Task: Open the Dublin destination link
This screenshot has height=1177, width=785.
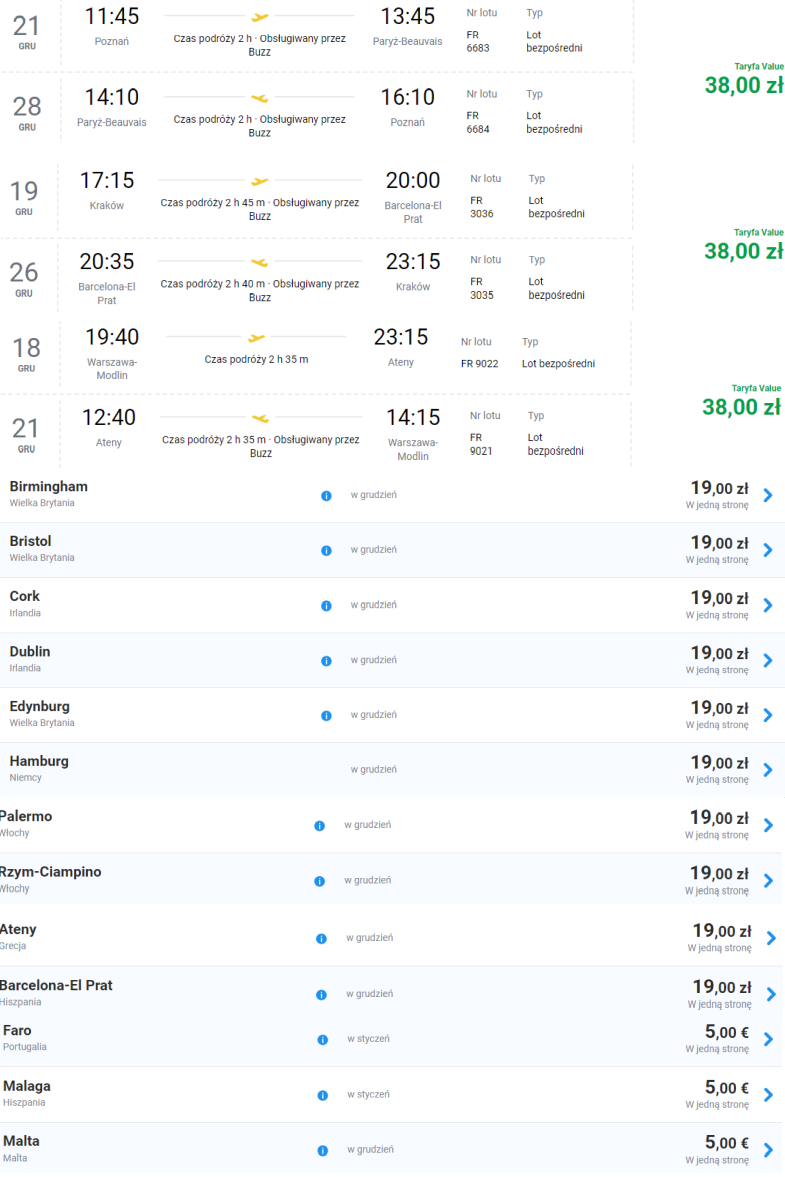Action: (x=30, y=652)
